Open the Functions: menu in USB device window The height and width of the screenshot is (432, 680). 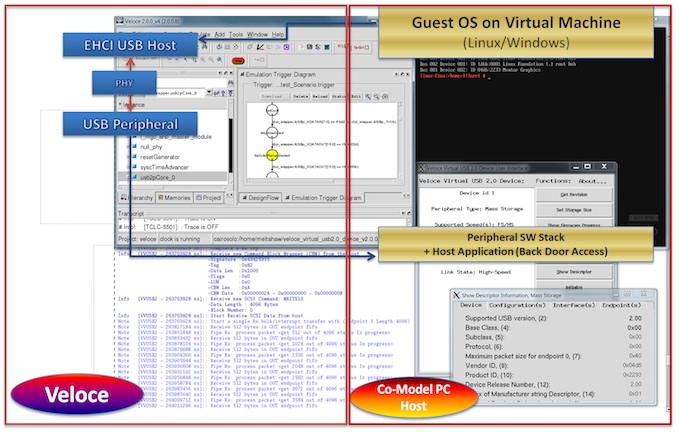point(553,181)
